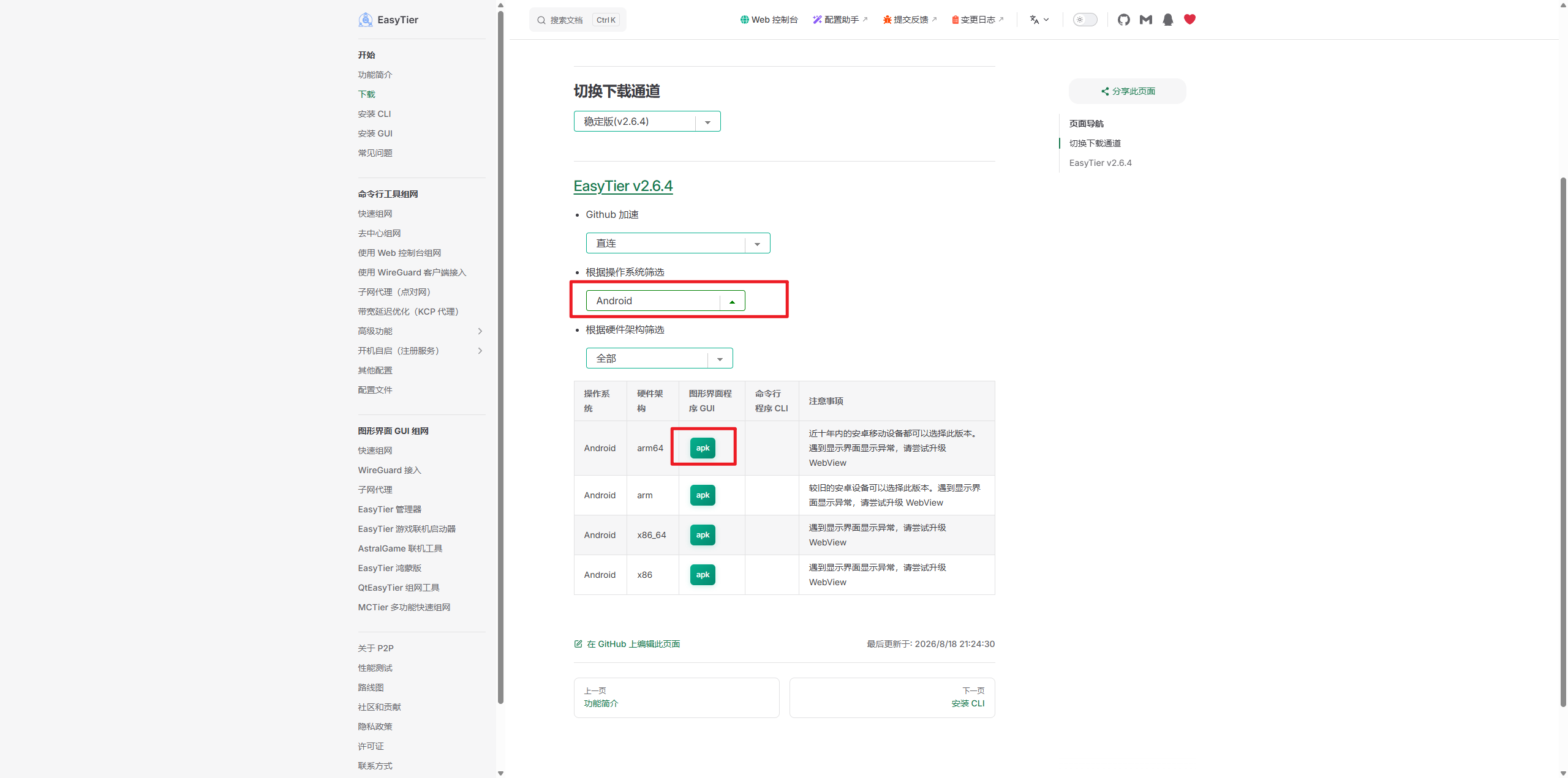
Task: Click the main page vertical scrollbar
Action: coord(1563,442)
